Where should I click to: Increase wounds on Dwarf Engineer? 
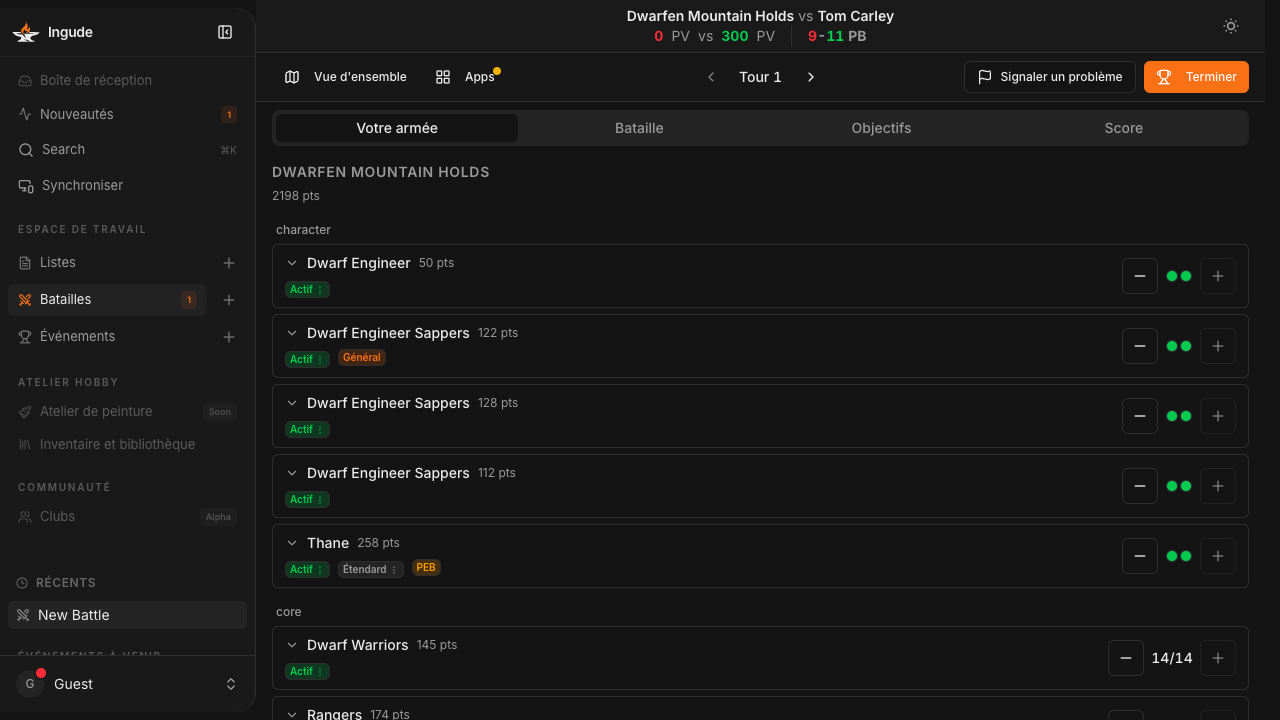click(x=1218, y=276)
